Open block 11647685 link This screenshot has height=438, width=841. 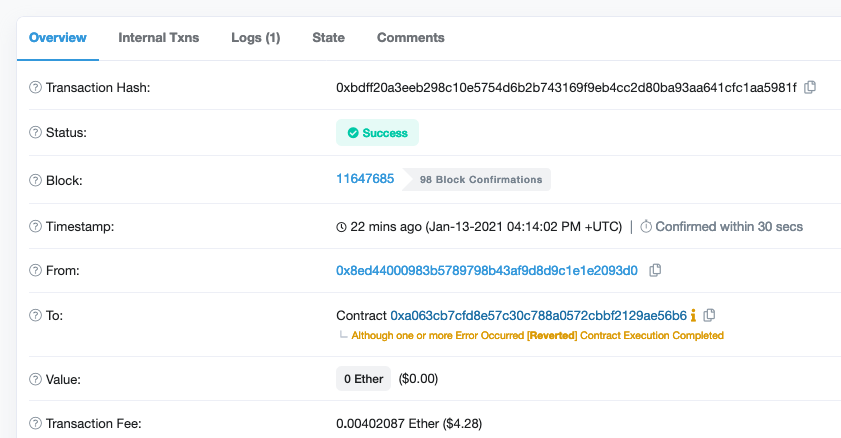[x=365, y=179]
